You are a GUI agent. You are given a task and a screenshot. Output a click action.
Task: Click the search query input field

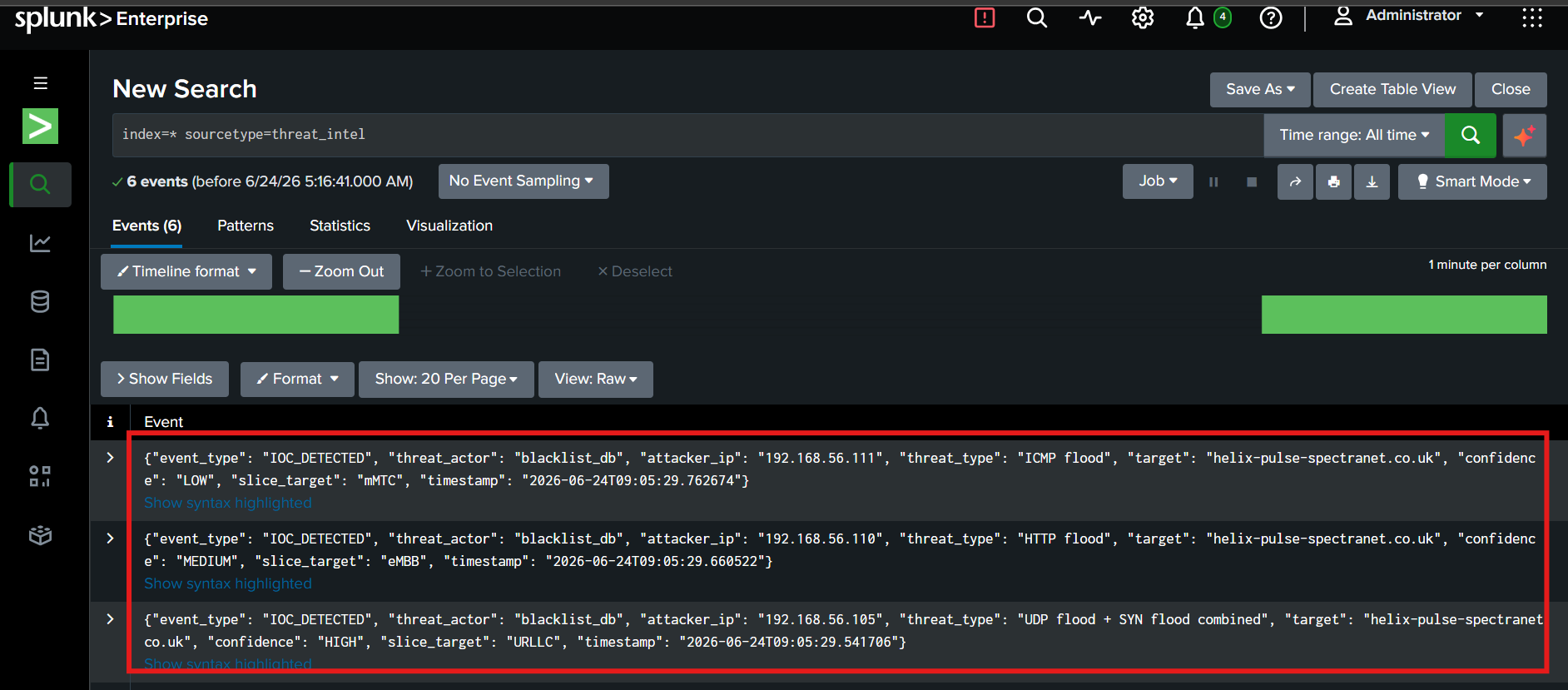point(687,135)
